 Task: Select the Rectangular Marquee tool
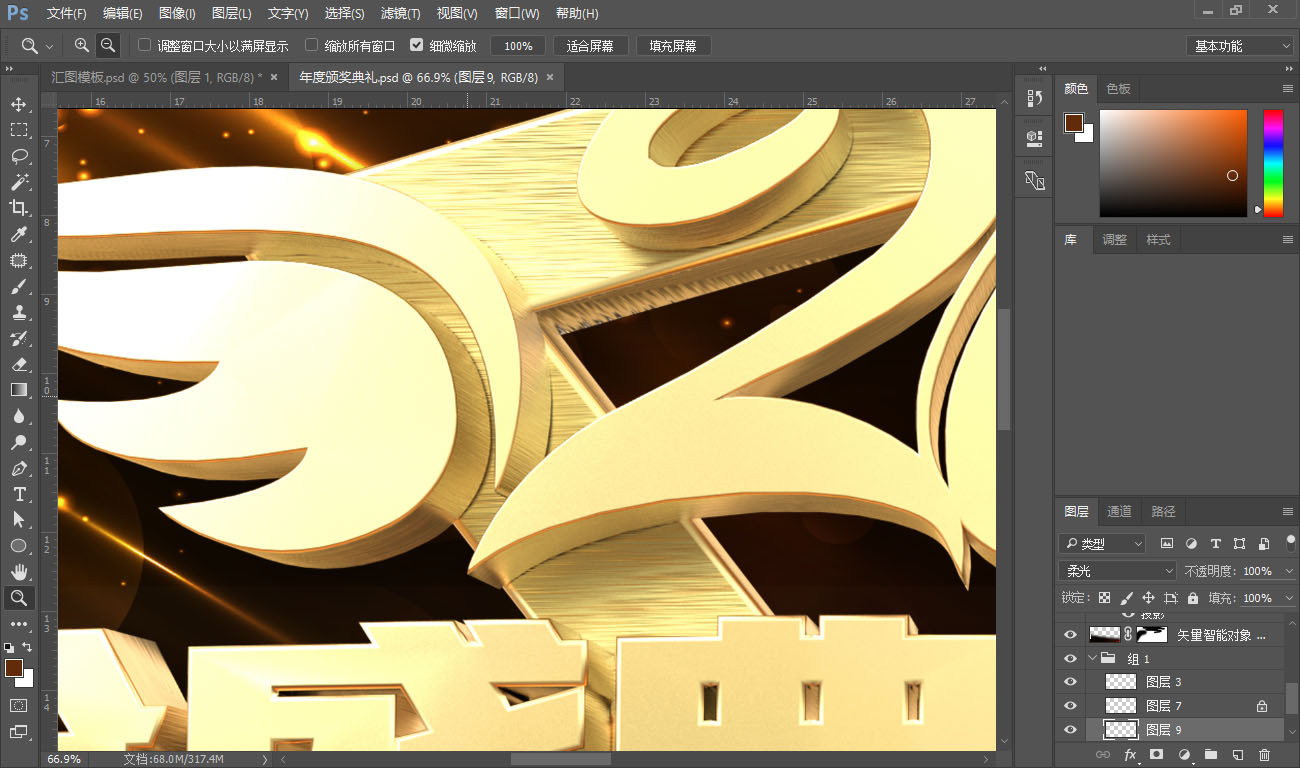click(19, 130)
